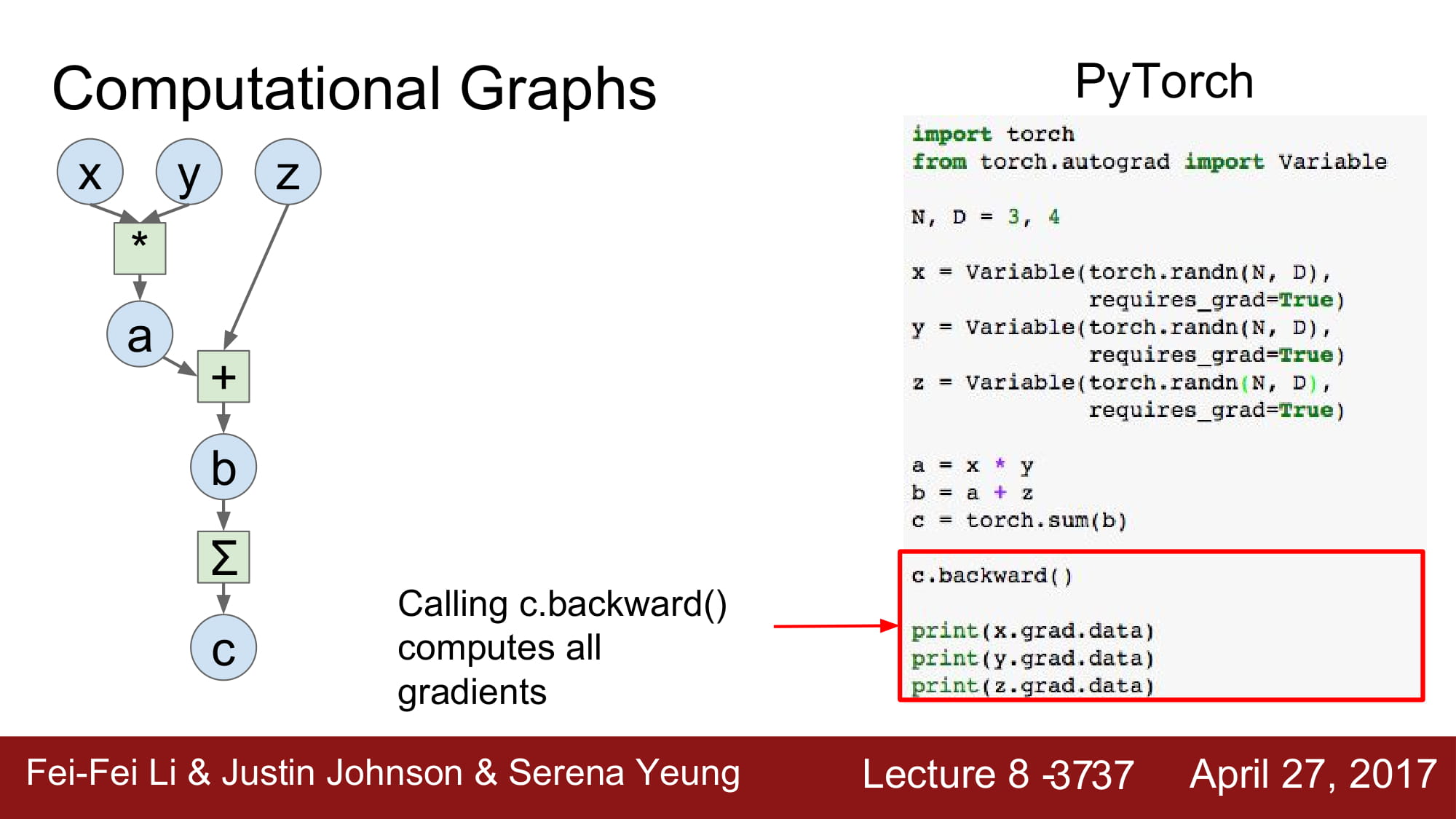This screenshot has height=819, width=1456.
Task: Click the 'N, D = 3, 4' line
Action: [986, 217]
